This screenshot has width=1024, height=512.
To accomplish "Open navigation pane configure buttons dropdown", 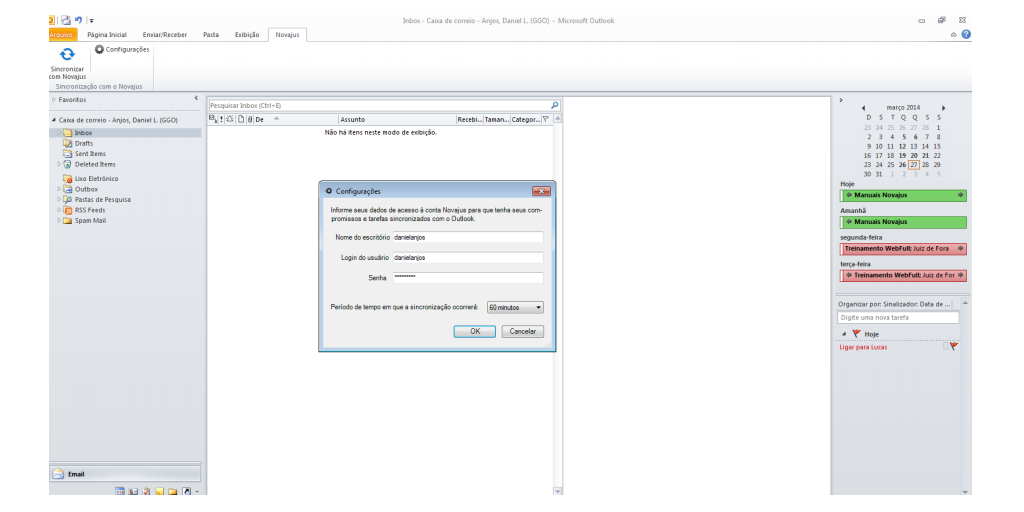I will 197,492.
